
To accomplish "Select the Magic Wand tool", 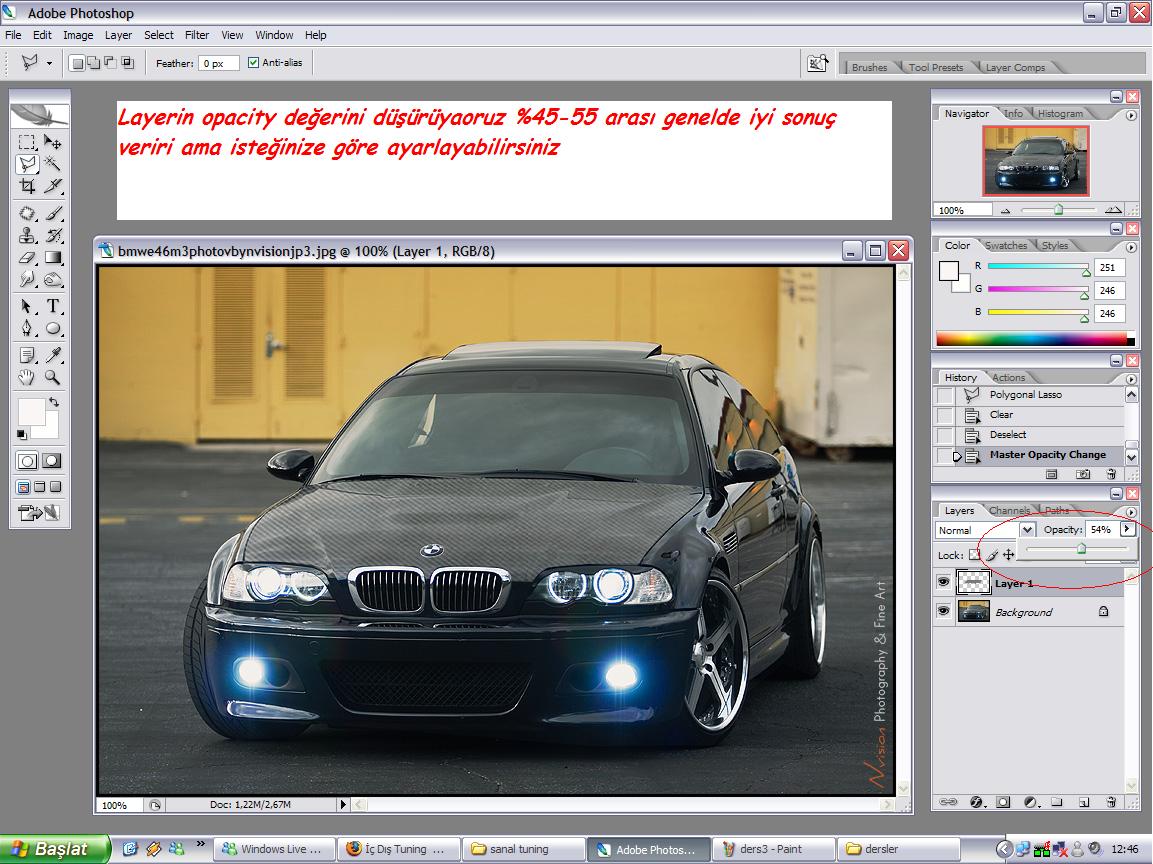I will click(52, 164).
